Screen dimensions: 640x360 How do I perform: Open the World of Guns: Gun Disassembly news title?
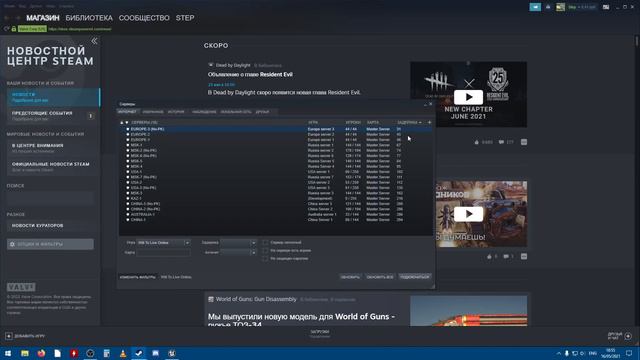click(256, 299)
